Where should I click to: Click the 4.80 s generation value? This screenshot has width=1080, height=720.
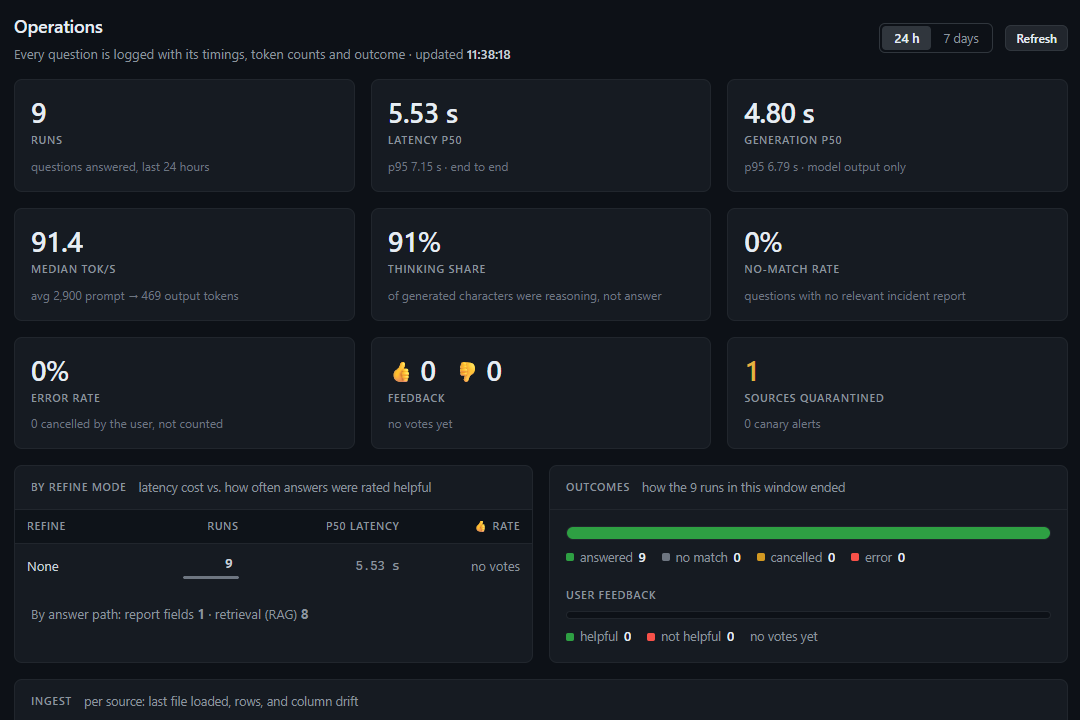tap(779, 114)
